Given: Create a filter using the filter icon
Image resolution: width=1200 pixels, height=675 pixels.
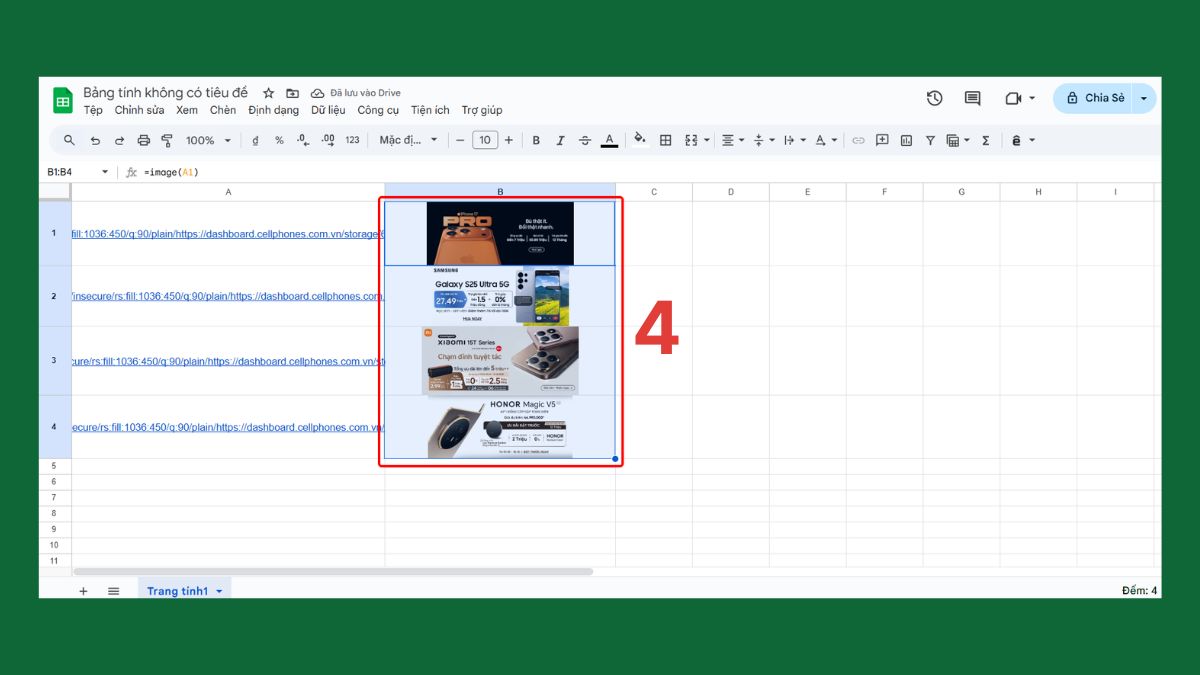Looking at the screenshot, I should 929,140.
